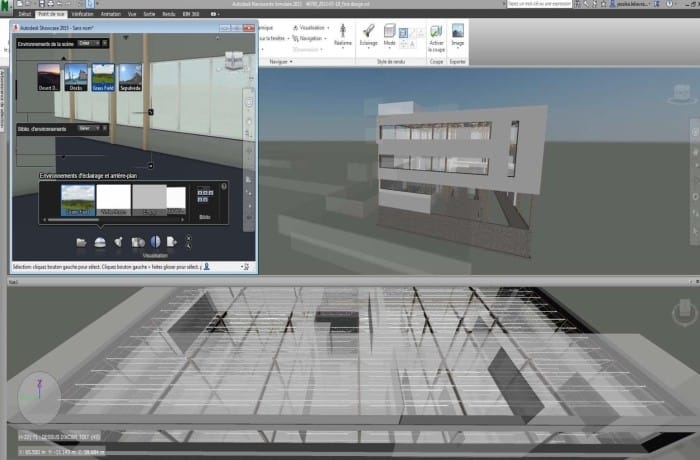Image resolution: width=700 pixels, height=460 pixels.
Task: Click the Activer la coupe sectioning button
Action: coord(436,39)
